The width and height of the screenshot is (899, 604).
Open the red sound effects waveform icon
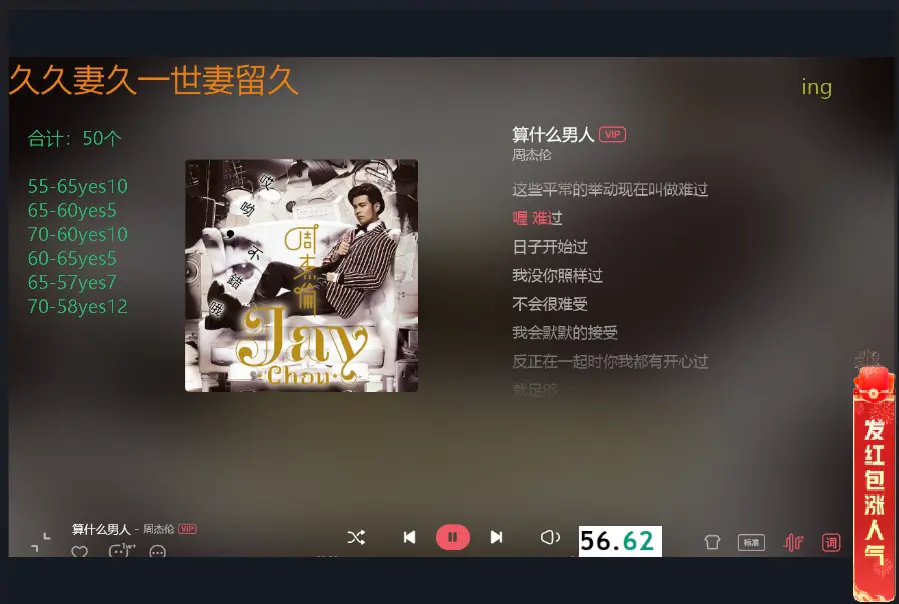(794, 542)
